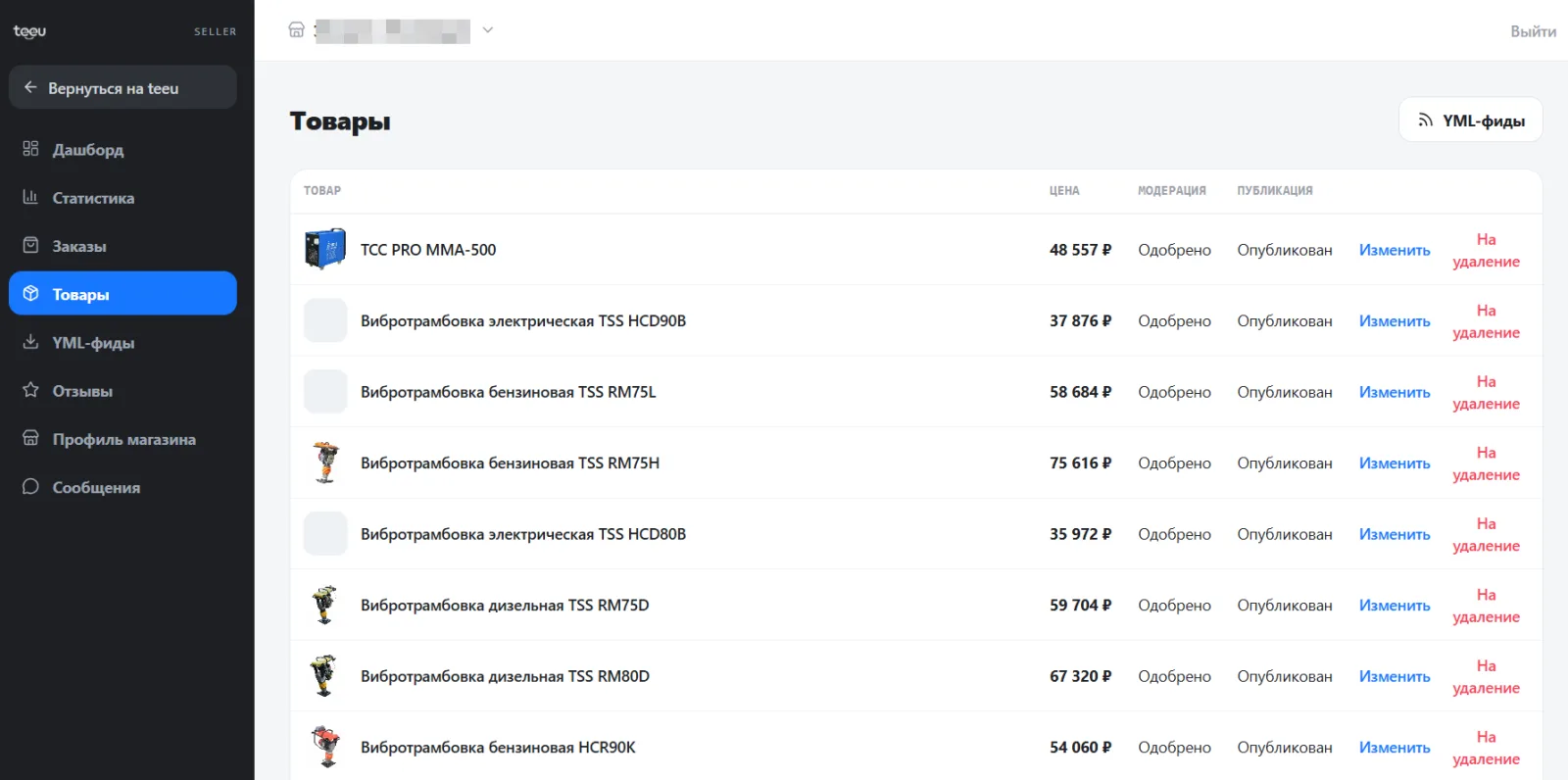This screenshot has width=1568, height=780.
Task: Click the Отзывы star icon
Action: (30, 390)
